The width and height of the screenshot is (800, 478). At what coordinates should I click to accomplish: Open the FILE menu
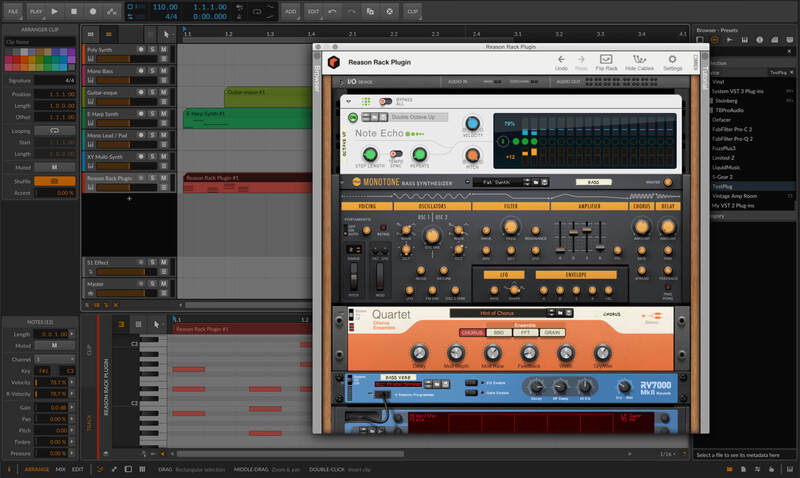[13, 11]
